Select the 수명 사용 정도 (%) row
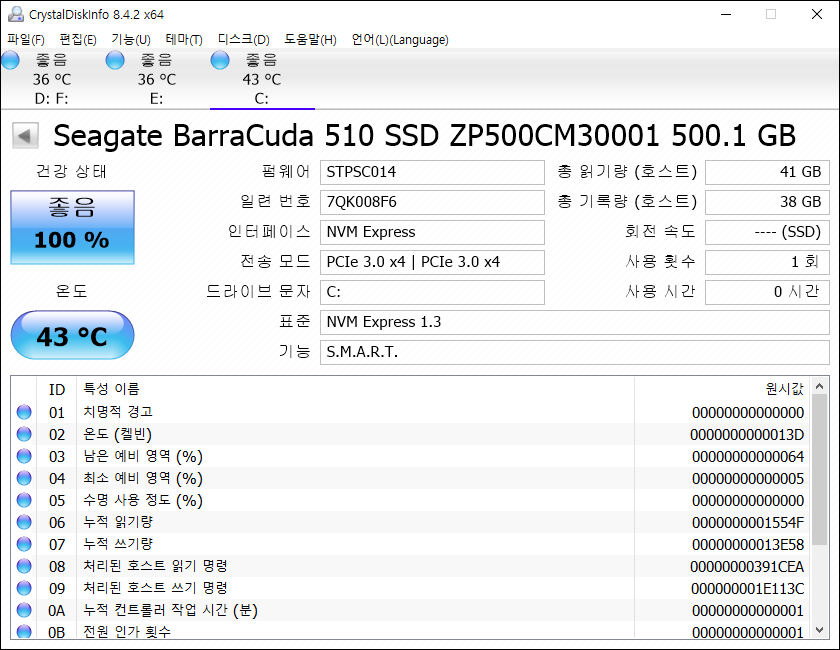This screenshot has width=840, height=650. (410, 500)
